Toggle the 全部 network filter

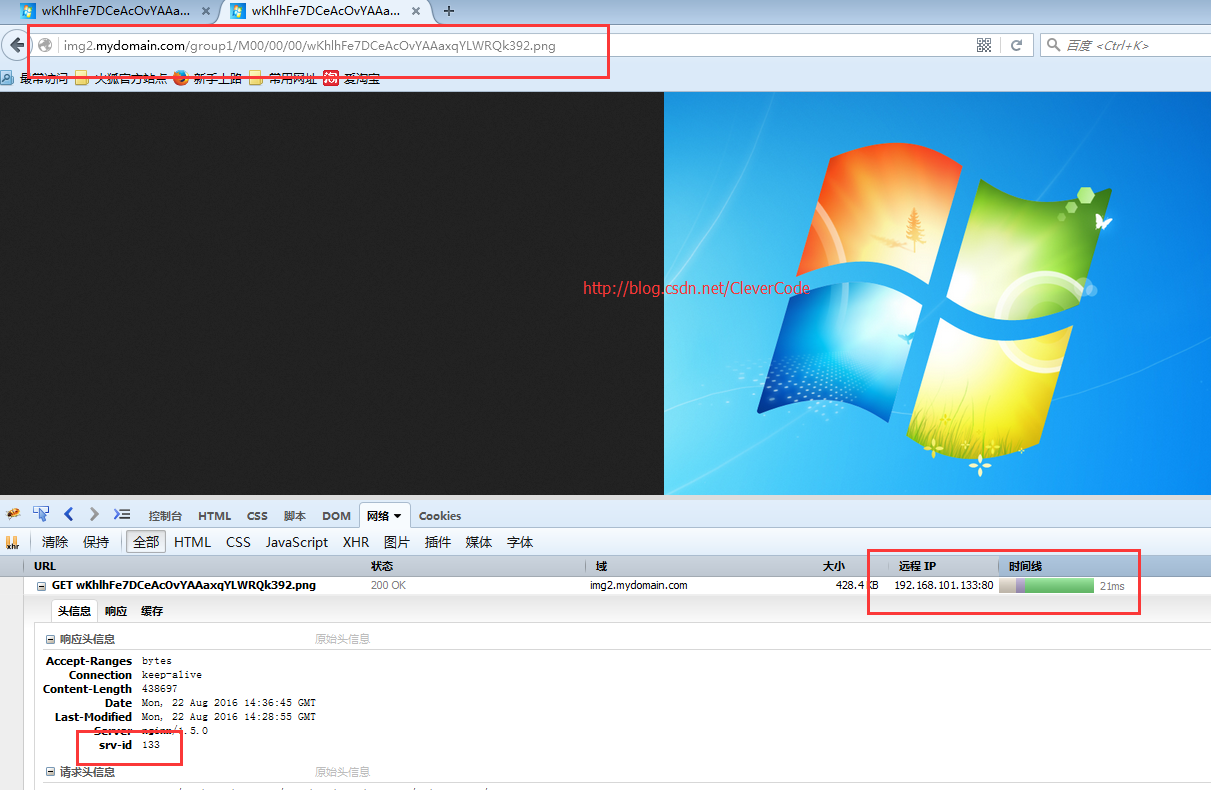146,542
